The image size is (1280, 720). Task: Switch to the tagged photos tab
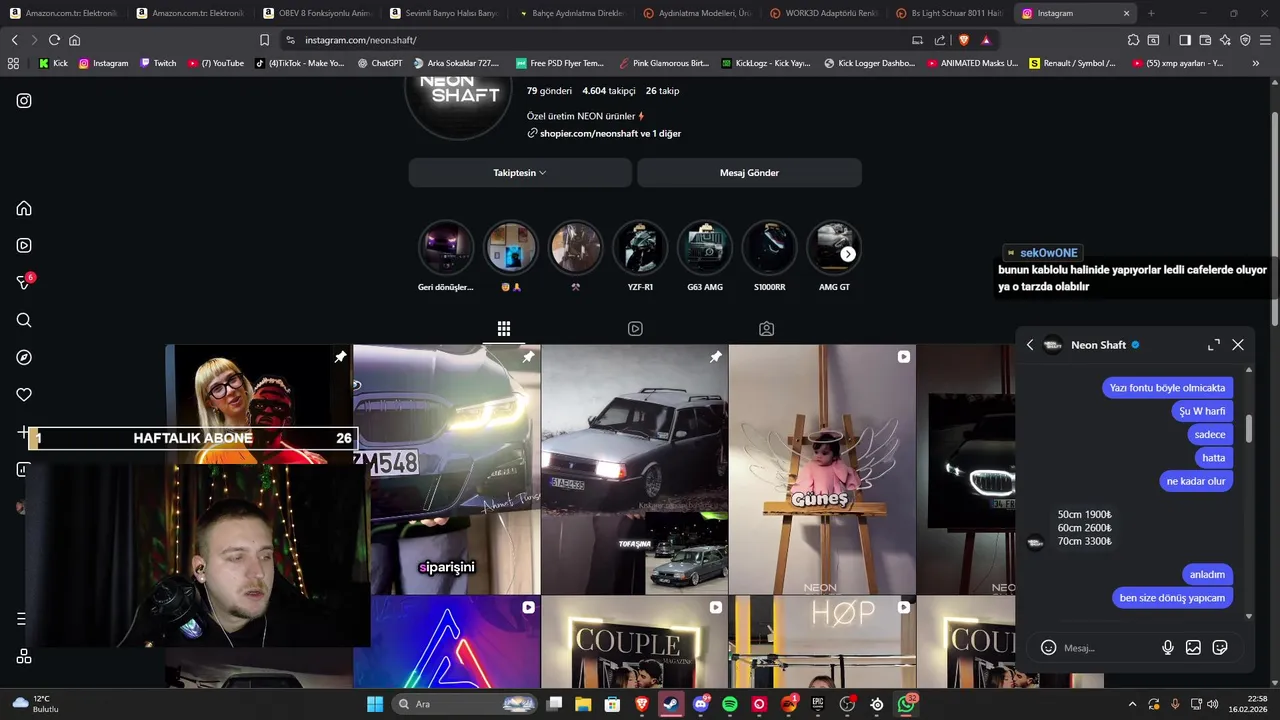tap(766, 329)
